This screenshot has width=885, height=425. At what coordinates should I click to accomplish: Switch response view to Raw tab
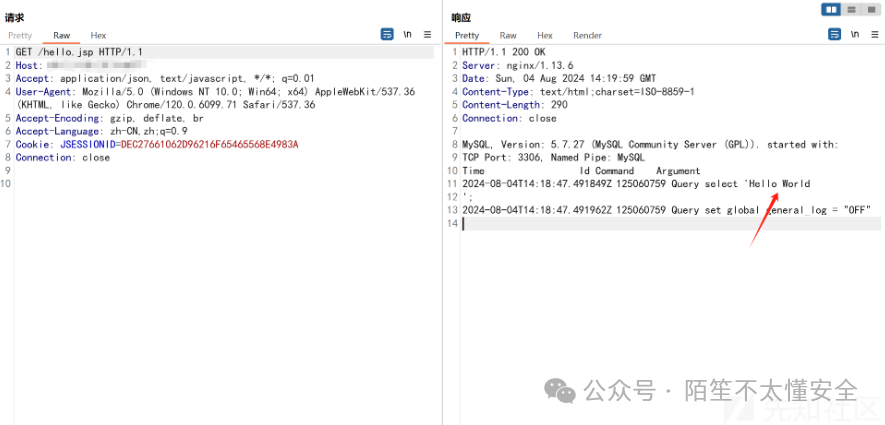tap(508, 35)
